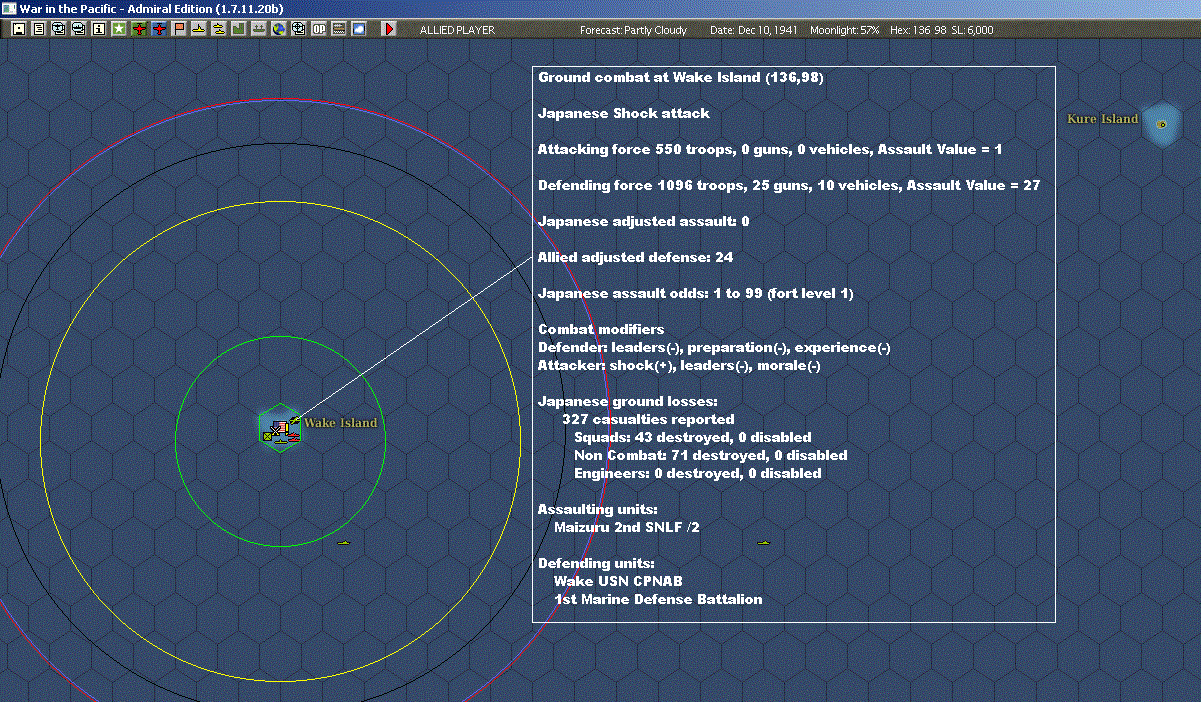Viewport: 1201px width, 702px height.
Task: Open the cloud weather icon
Action: coord(359,29)
